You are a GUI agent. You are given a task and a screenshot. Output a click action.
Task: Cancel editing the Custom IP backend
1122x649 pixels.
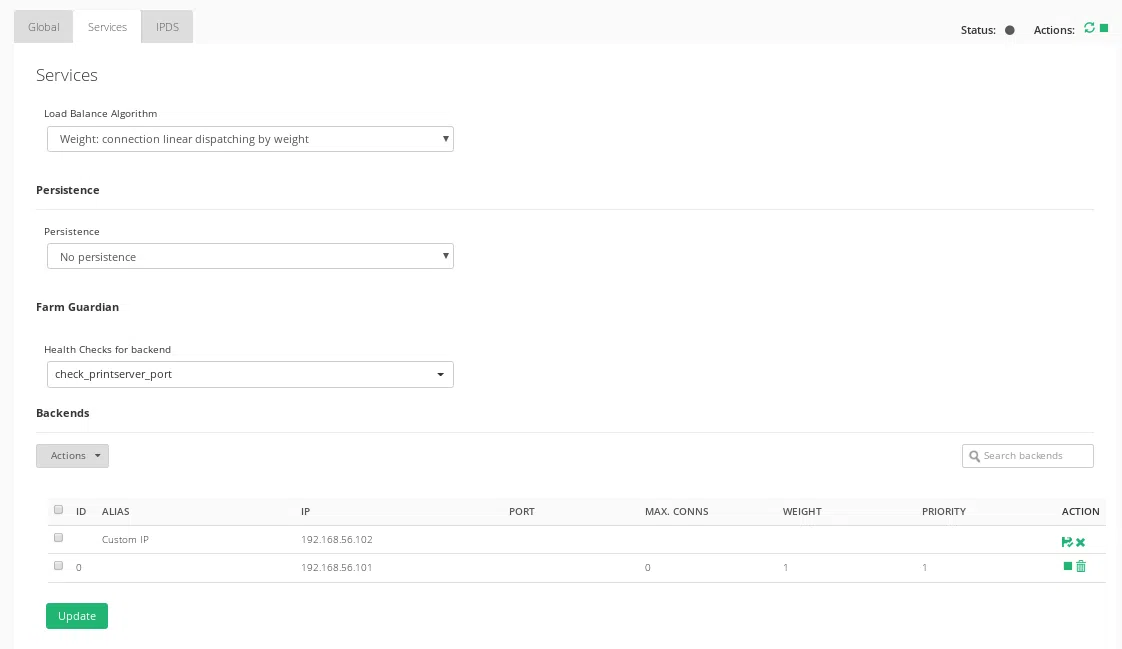(1081, 542)
